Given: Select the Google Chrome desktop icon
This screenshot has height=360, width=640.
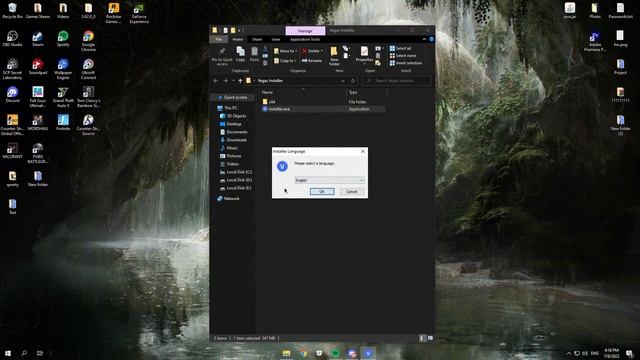Looking at the screenshot, I should click(88, 41).
